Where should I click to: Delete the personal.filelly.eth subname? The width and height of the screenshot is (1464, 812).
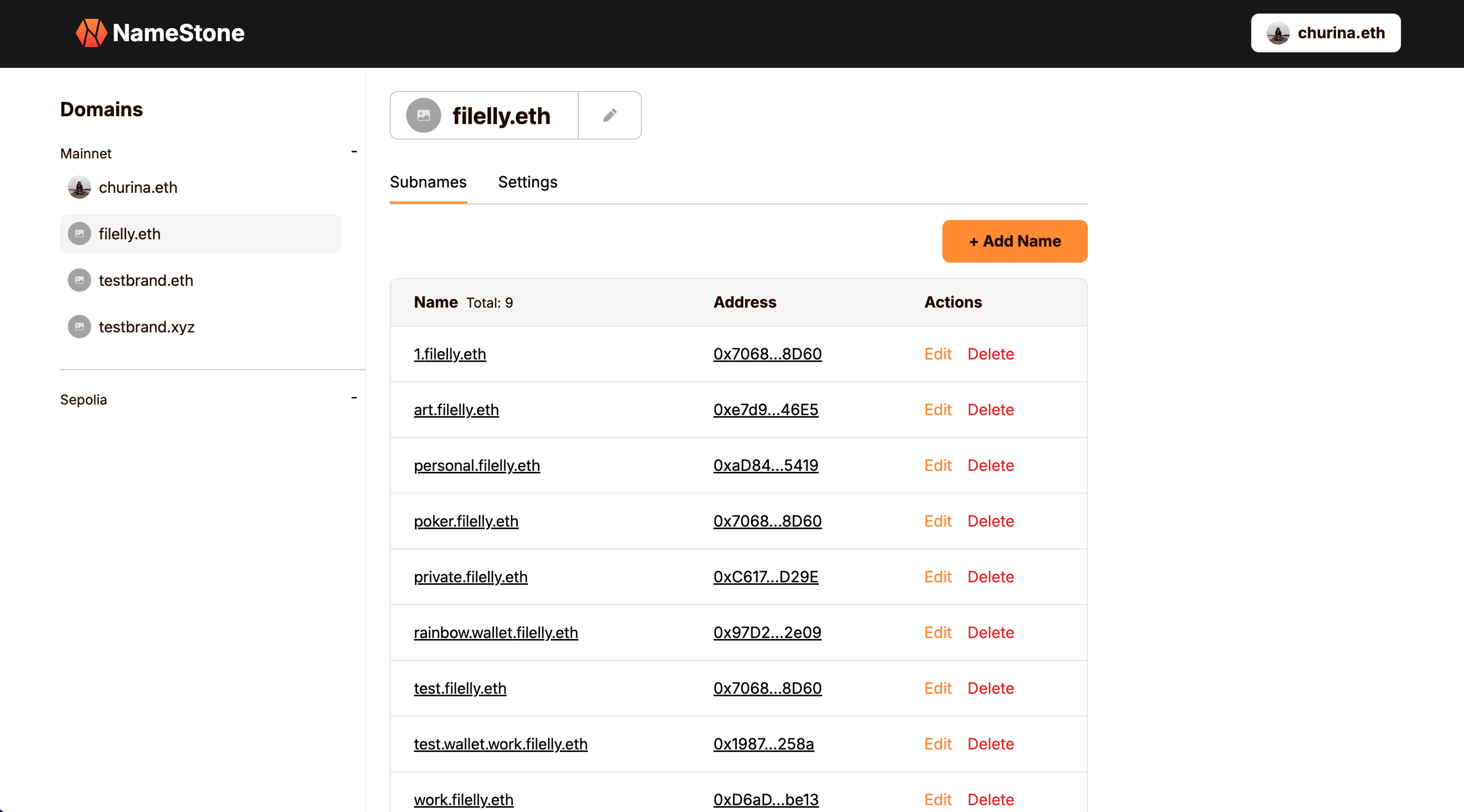click(x=991, y=465)
